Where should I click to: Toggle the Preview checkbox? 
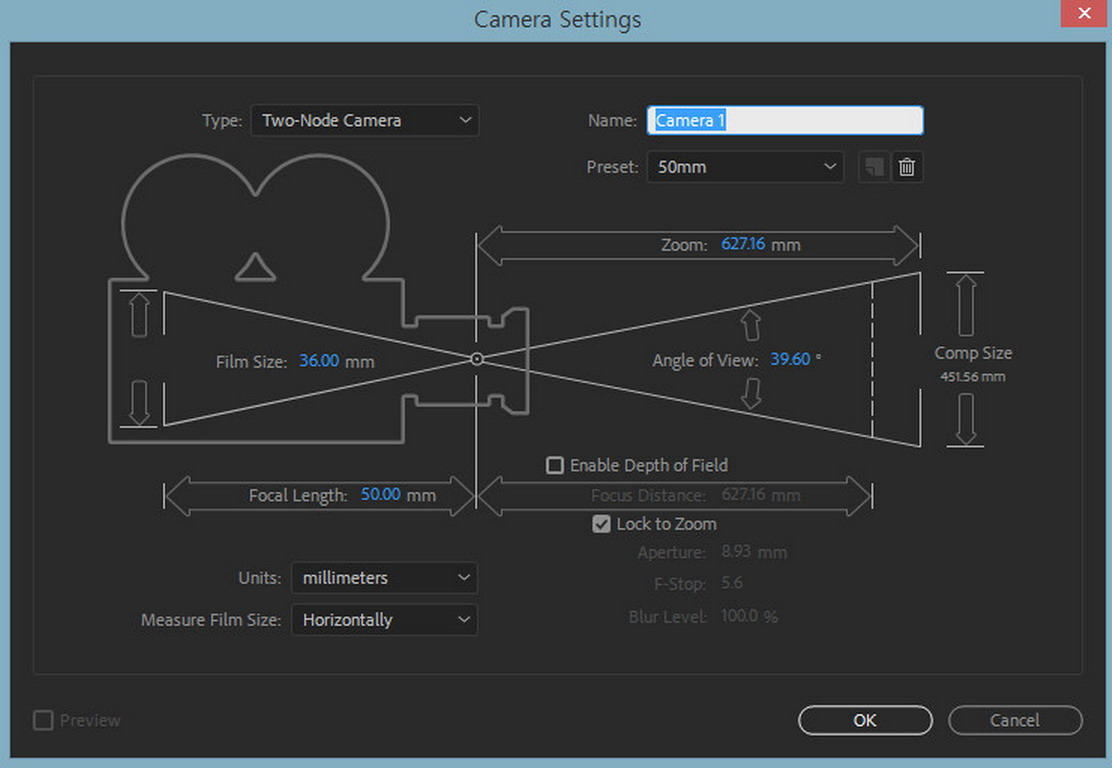coord(44,720)
